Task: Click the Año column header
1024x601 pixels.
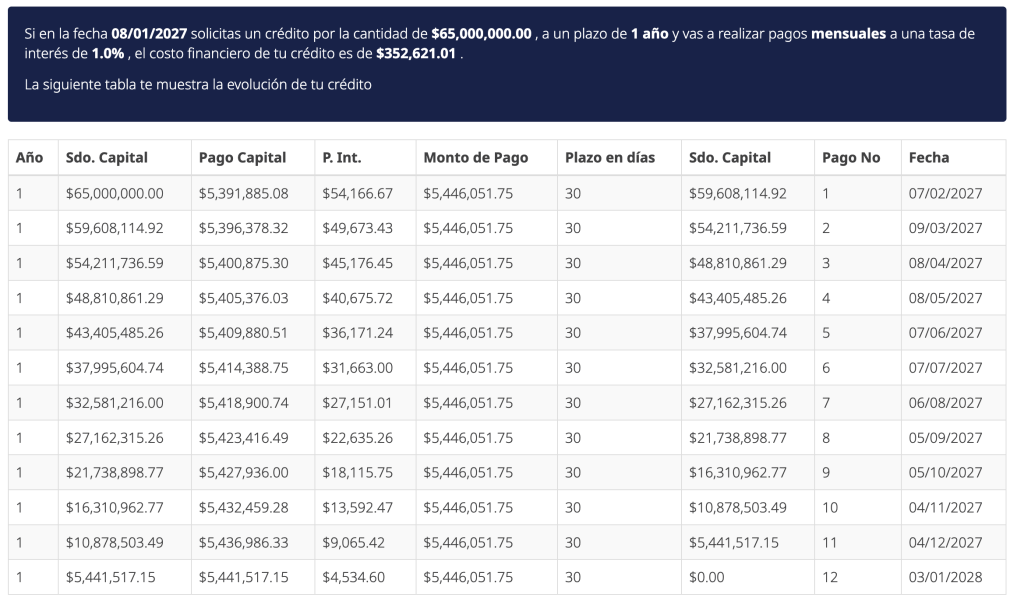Action: [x=29, y=157]
